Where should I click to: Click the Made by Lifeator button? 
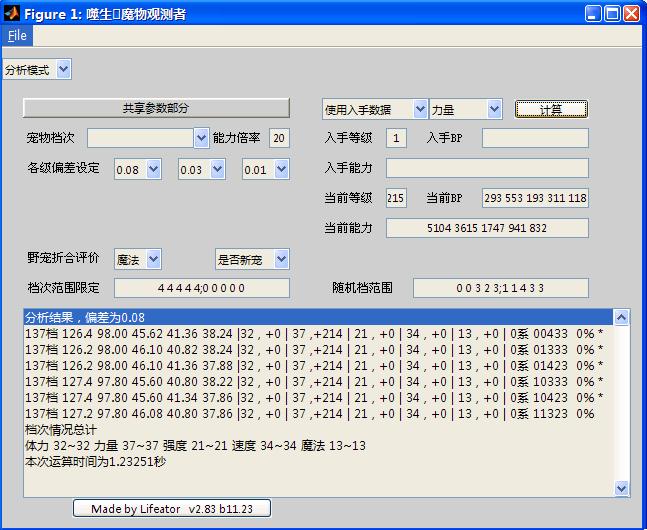172,508
